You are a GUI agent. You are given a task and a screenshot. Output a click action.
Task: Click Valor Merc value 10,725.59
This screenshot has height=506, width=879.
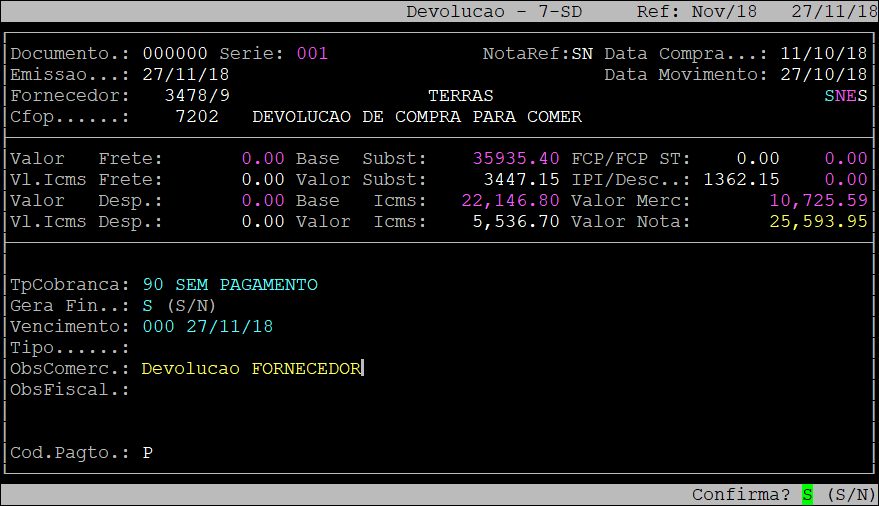(x=818, y=201)
